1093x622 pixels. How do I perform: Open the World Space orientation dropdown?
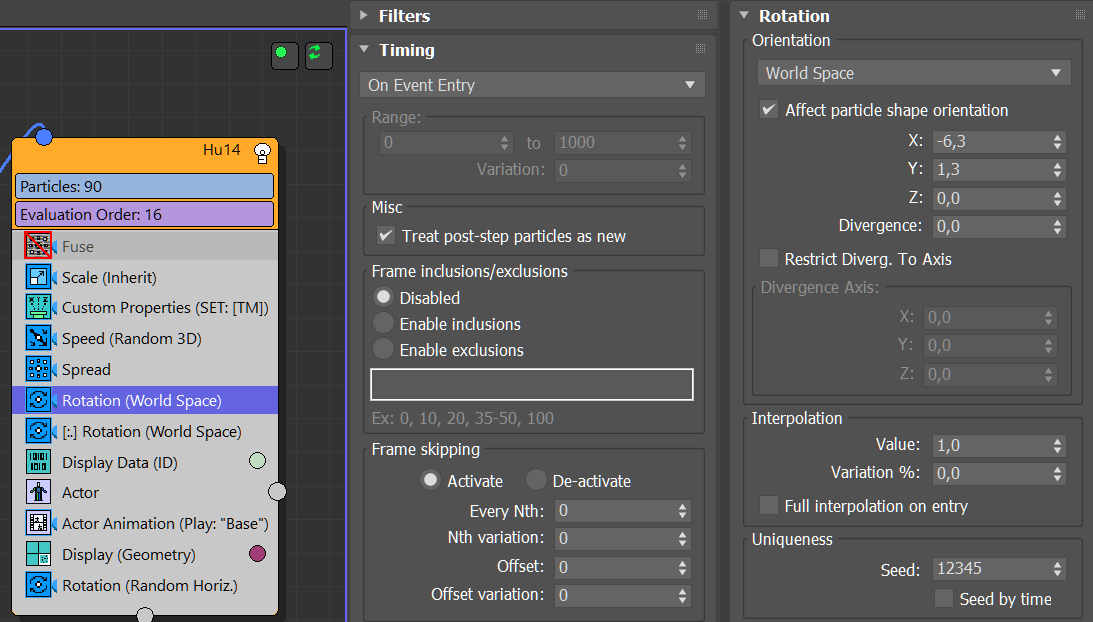913,73
